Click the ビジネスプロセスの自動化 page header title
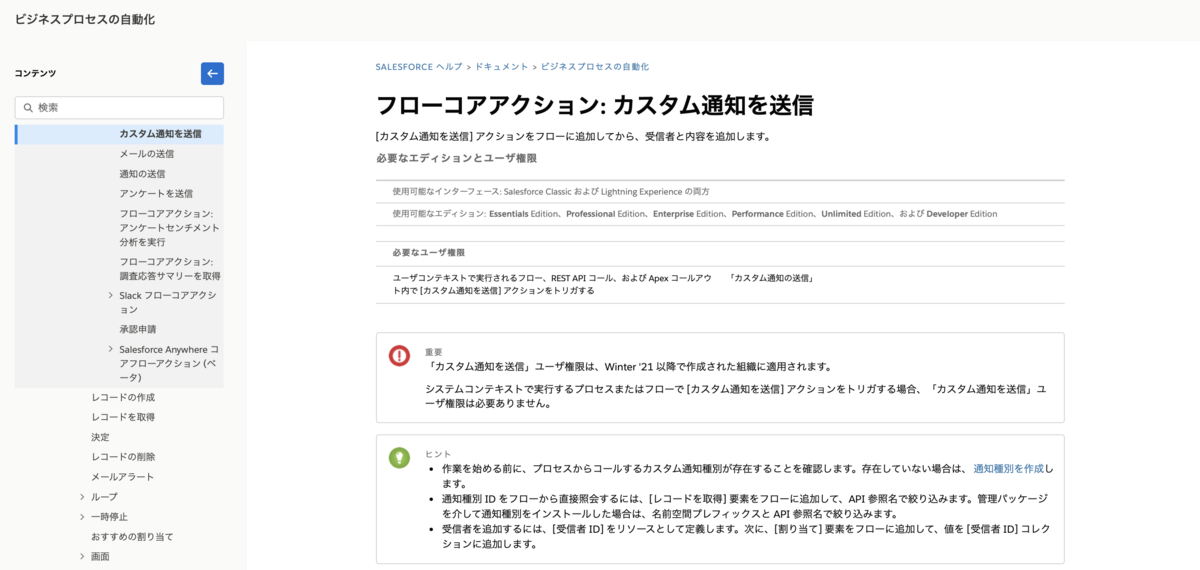Viewport: 1200px width, 570px height. tap(85, 20)
